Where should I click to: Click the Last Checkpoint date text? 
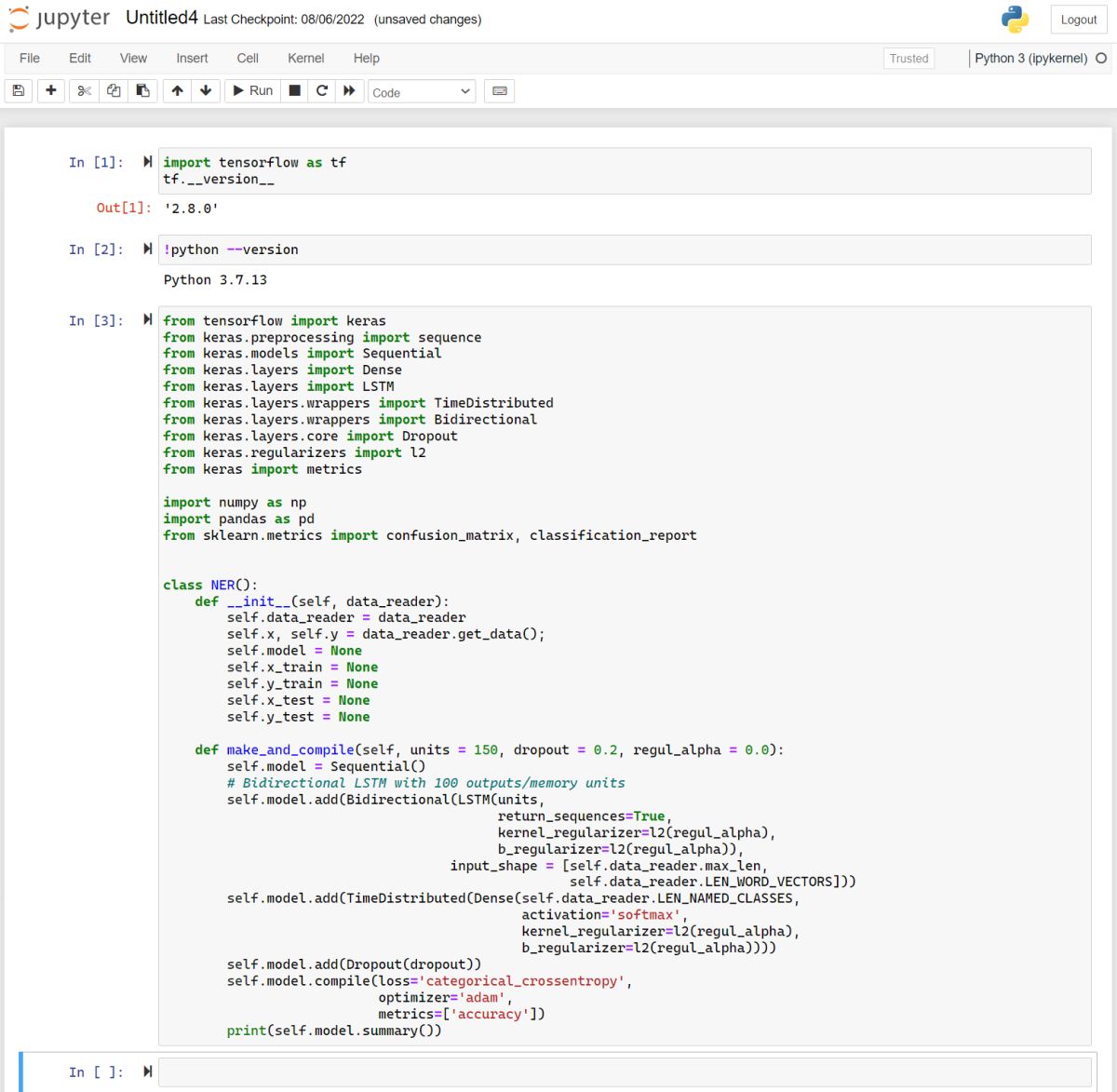point(284,20)
